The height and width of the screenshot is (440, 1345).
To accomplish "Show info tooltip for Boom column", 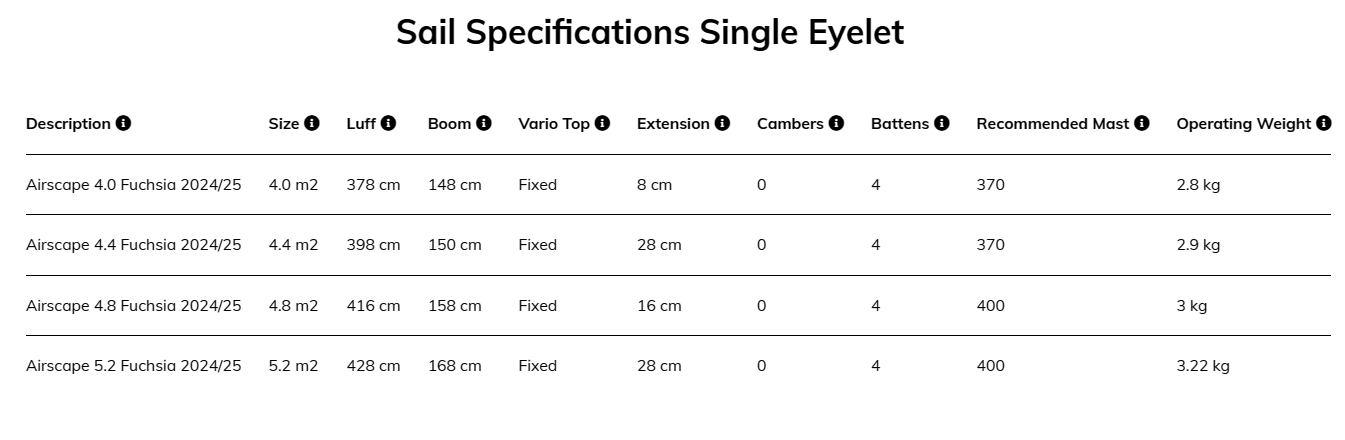I will tap(484, 124).
